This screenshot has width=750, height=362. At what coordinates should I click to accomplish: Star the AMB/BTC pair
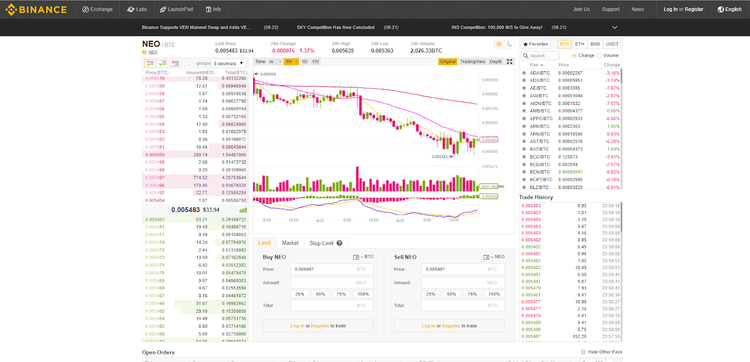coord(524,111)
